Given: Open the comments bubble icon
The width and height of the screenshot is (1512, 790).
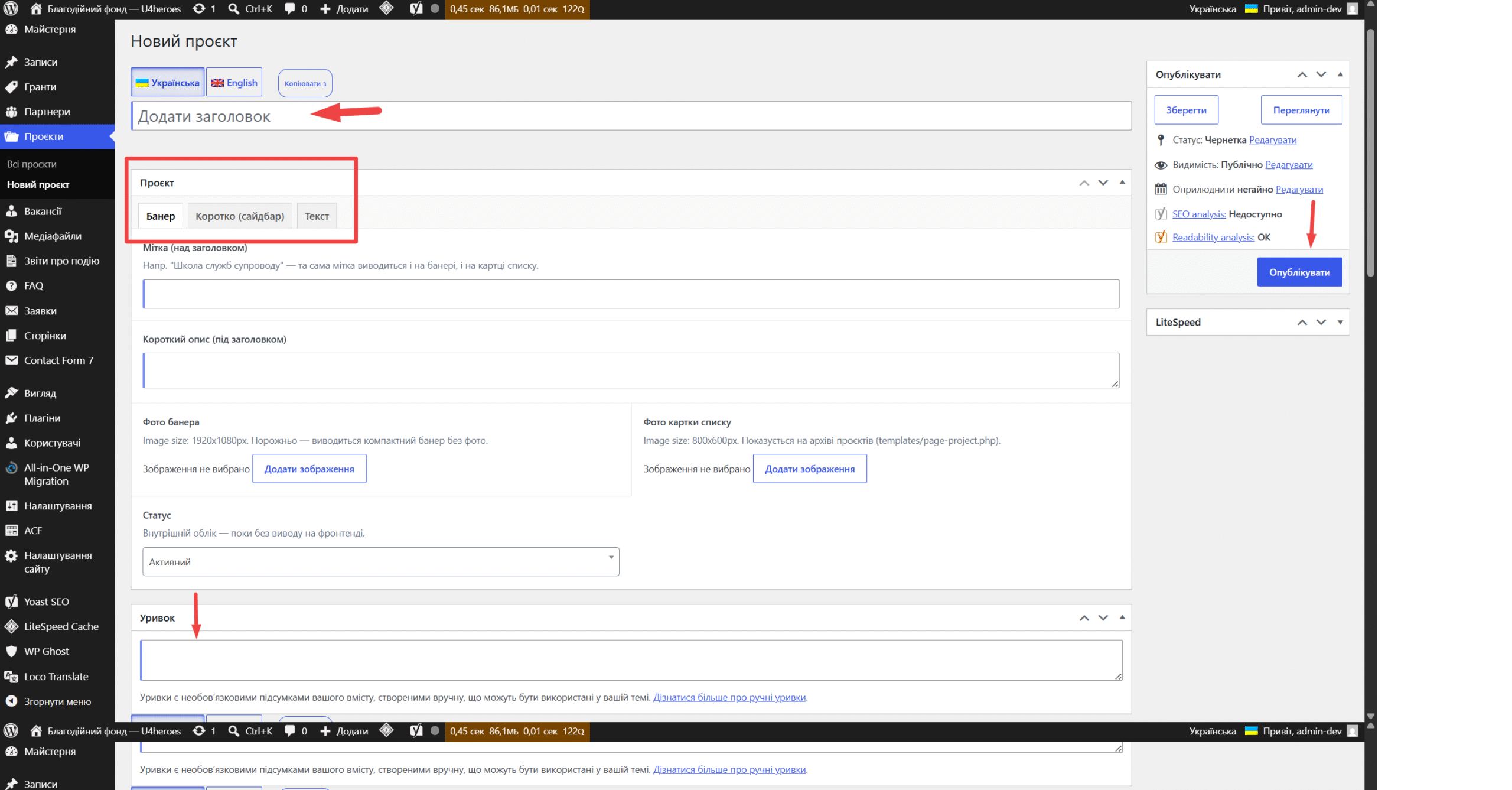Looking at the screenshot, I should [296, 9].
